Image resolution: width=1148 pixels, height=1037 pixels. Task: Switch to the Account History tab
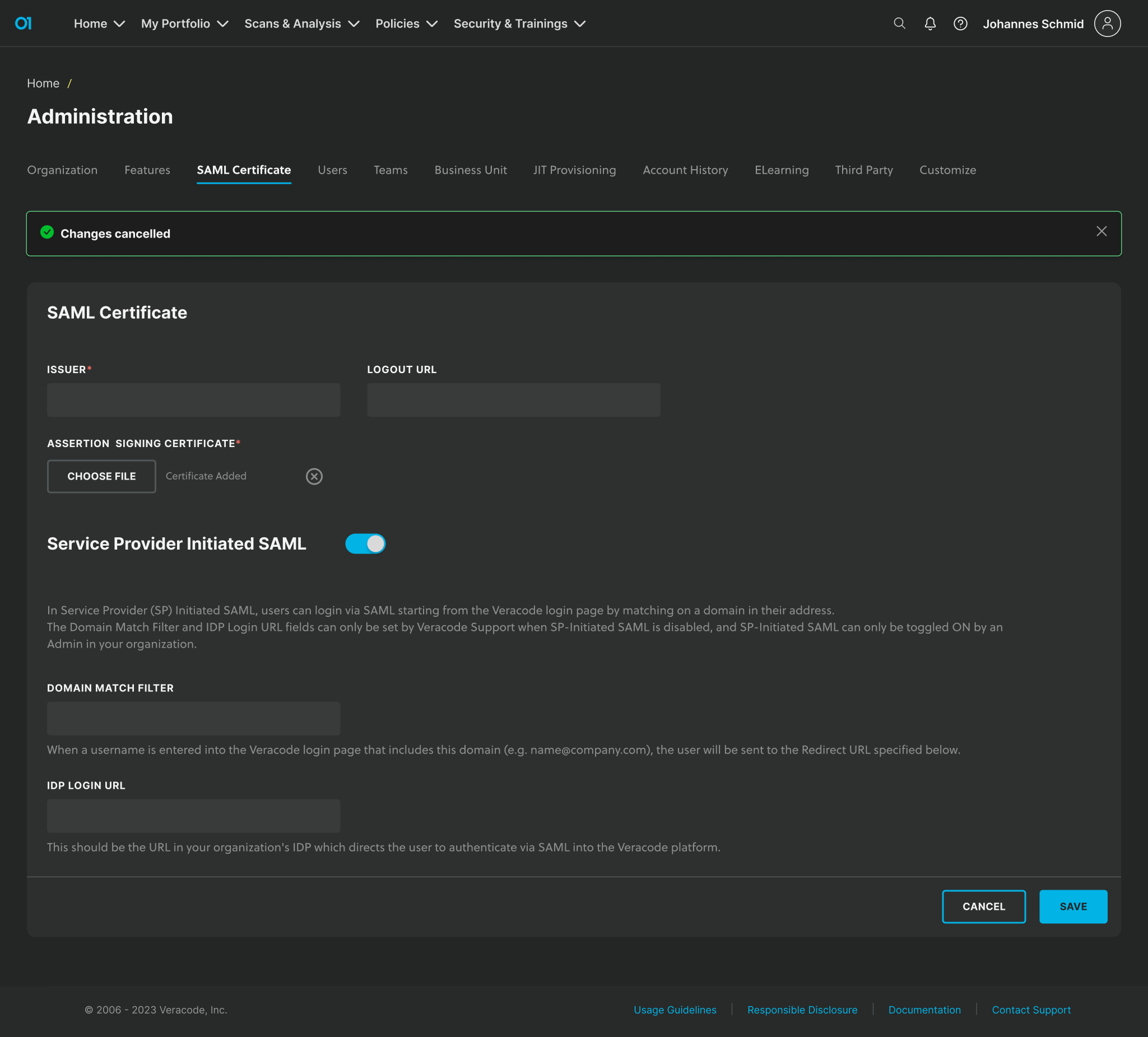[x=685, y=170]
